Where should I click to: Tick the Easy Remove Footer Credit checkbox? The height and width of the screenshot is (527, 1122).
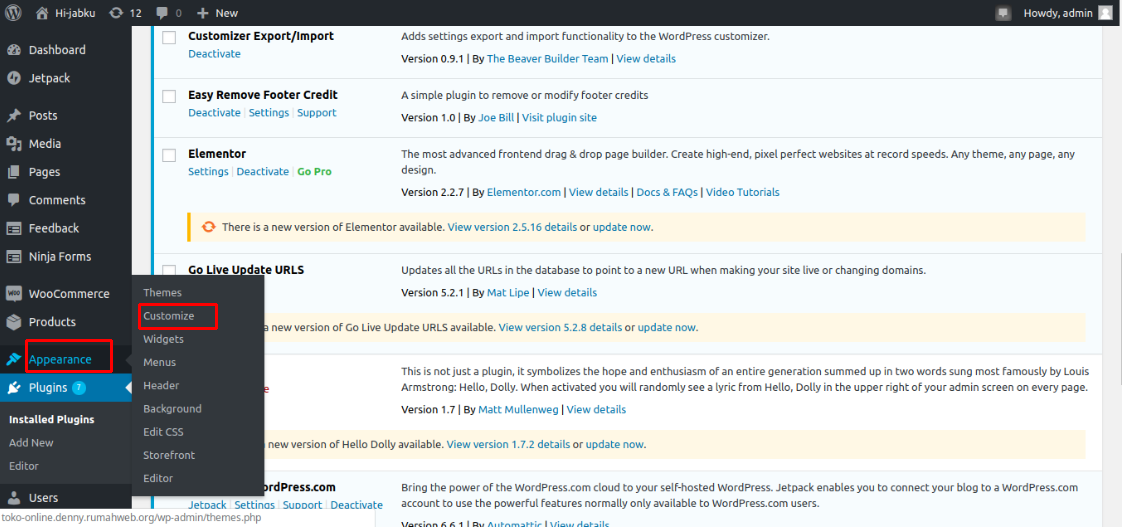[x=169, y=97]
